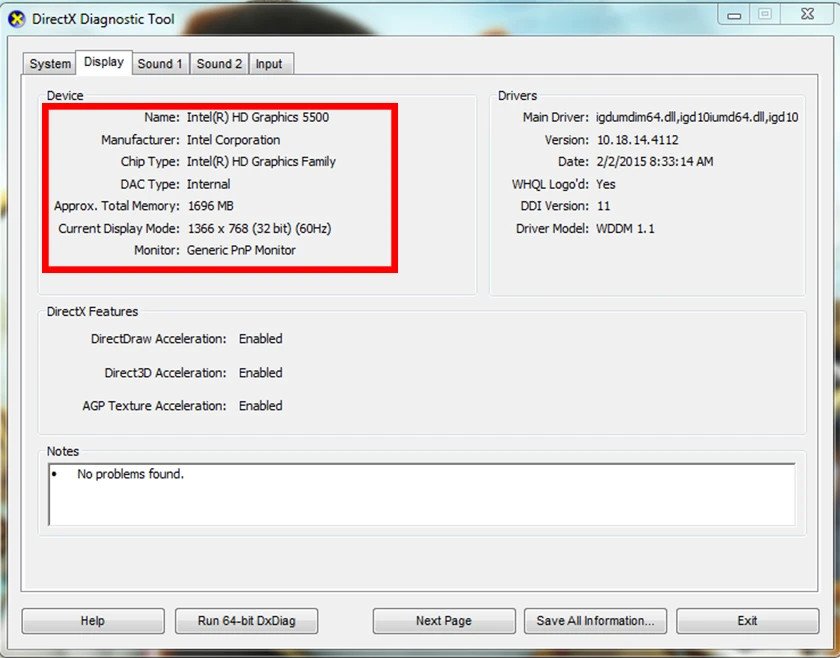Select the Display tab
The image size is (840, 658).
[x=104, y=61]
